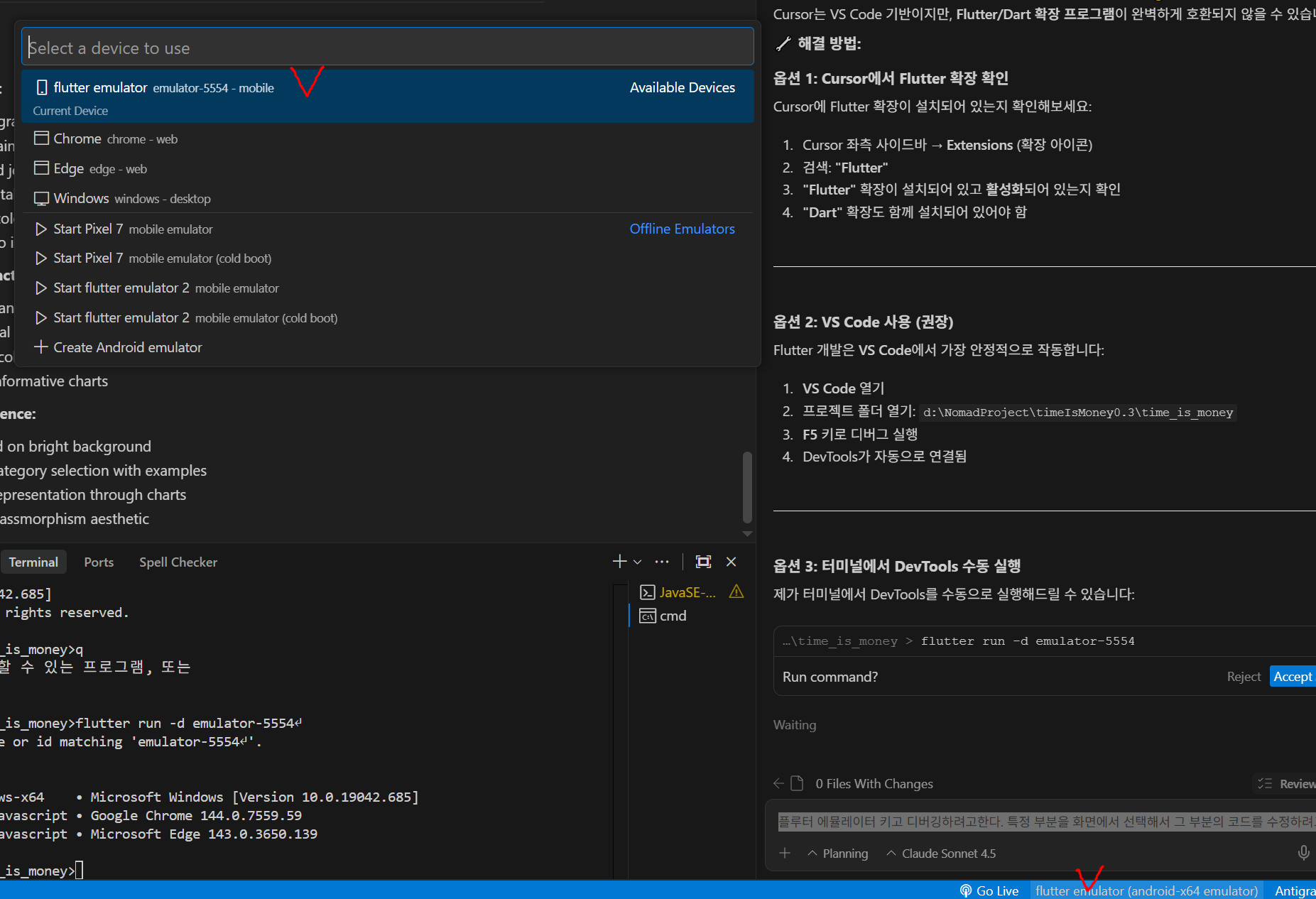The height and width of the screenshot is (899, 1316).
Task: Choose Chrome web device
Action: 387,138
